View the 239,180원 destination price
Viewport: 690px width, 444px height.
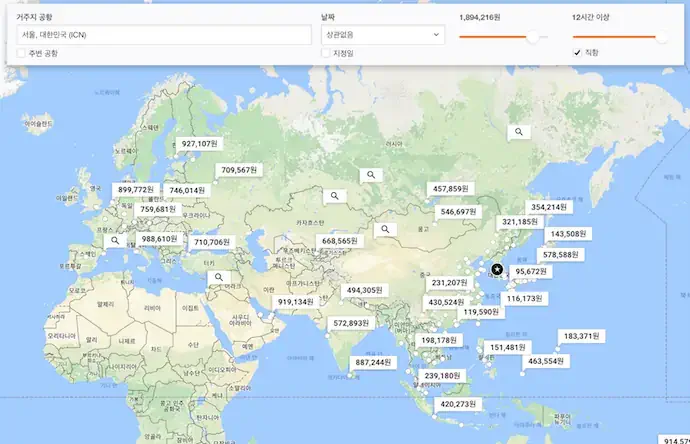[x=442, y=376]
